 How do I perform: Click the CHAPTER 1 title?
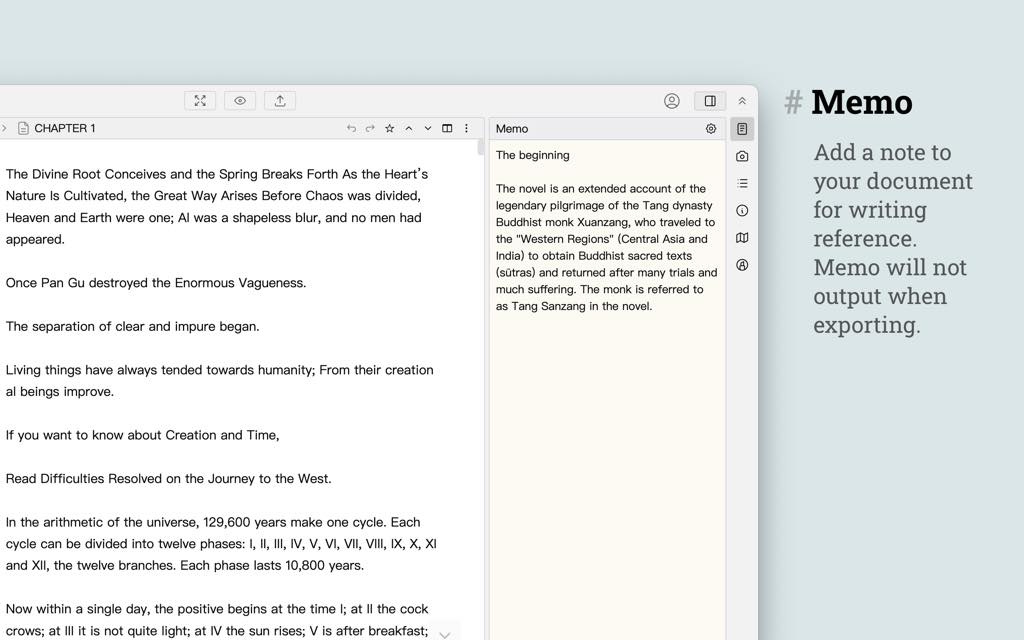(65, 128)
